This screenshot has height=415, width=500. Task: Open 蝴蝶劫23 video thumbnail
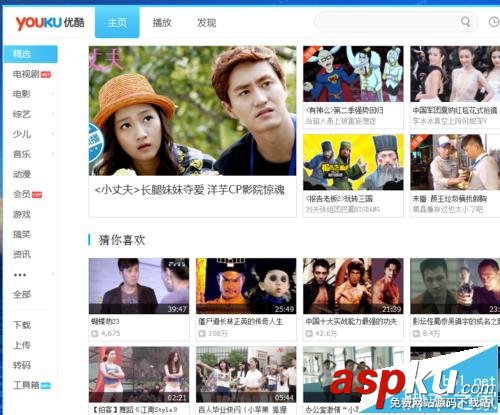139,286
